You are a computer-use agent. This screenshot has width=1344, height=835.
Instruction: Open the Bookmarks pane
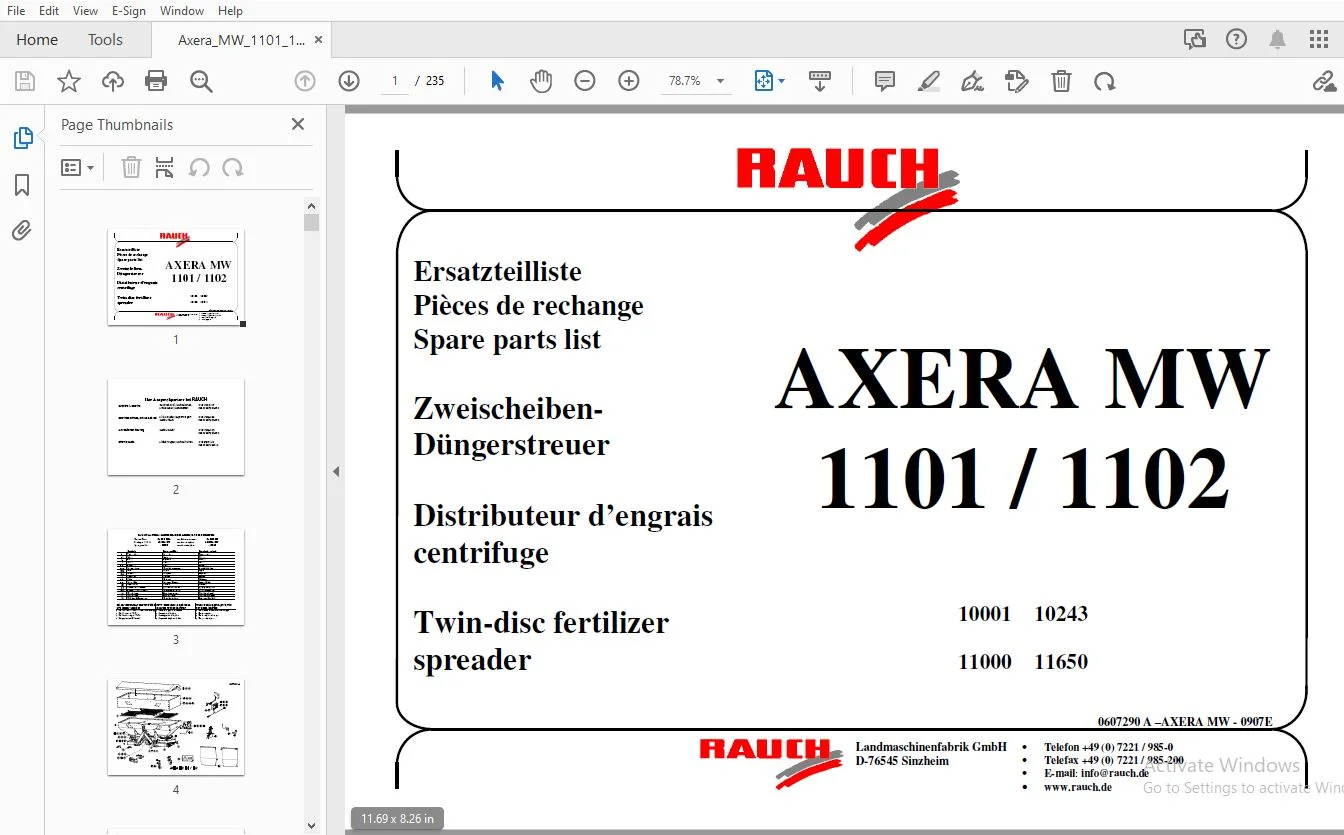(x=22, y=185)
